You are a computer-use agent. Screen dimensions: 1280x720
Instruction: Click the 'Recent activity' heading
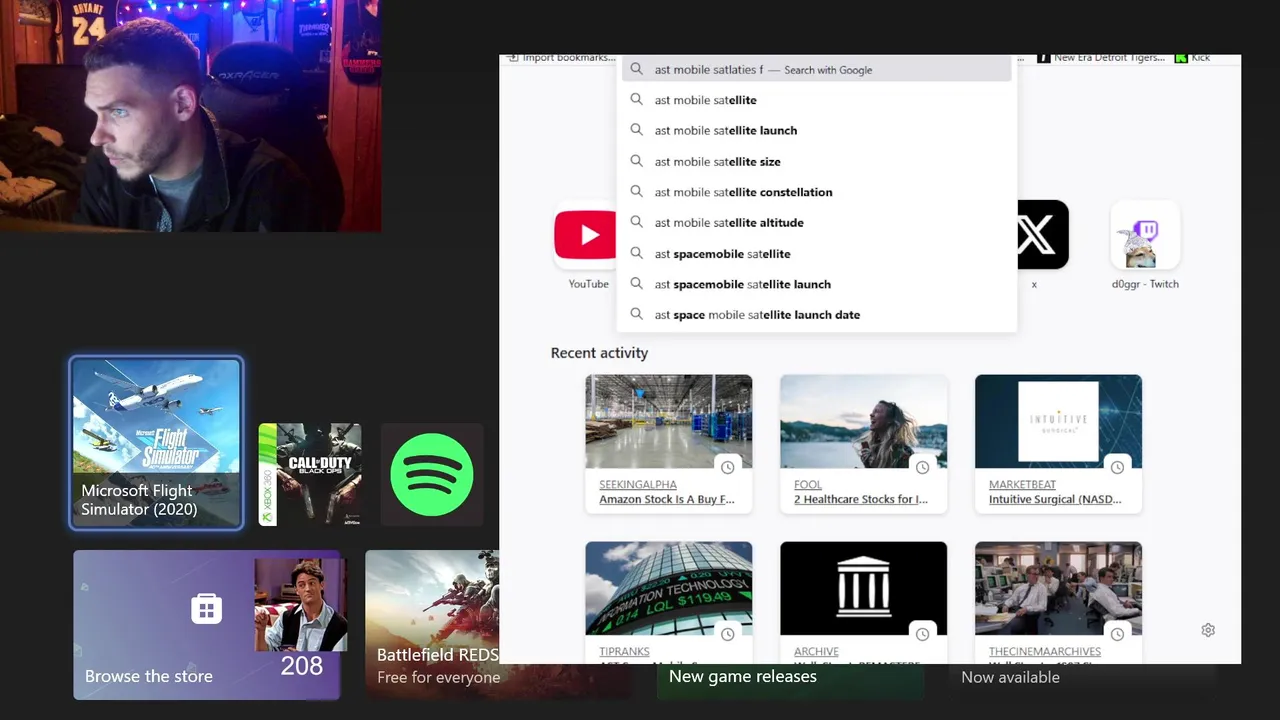[599, 353]
